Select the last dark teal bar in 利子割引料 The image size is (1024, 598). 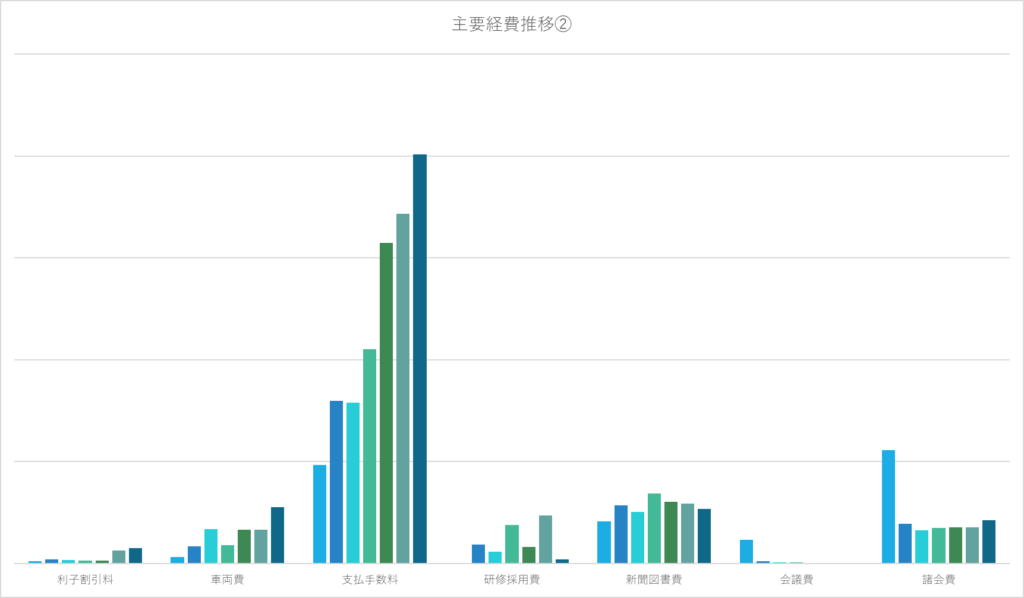click(135, 555)
